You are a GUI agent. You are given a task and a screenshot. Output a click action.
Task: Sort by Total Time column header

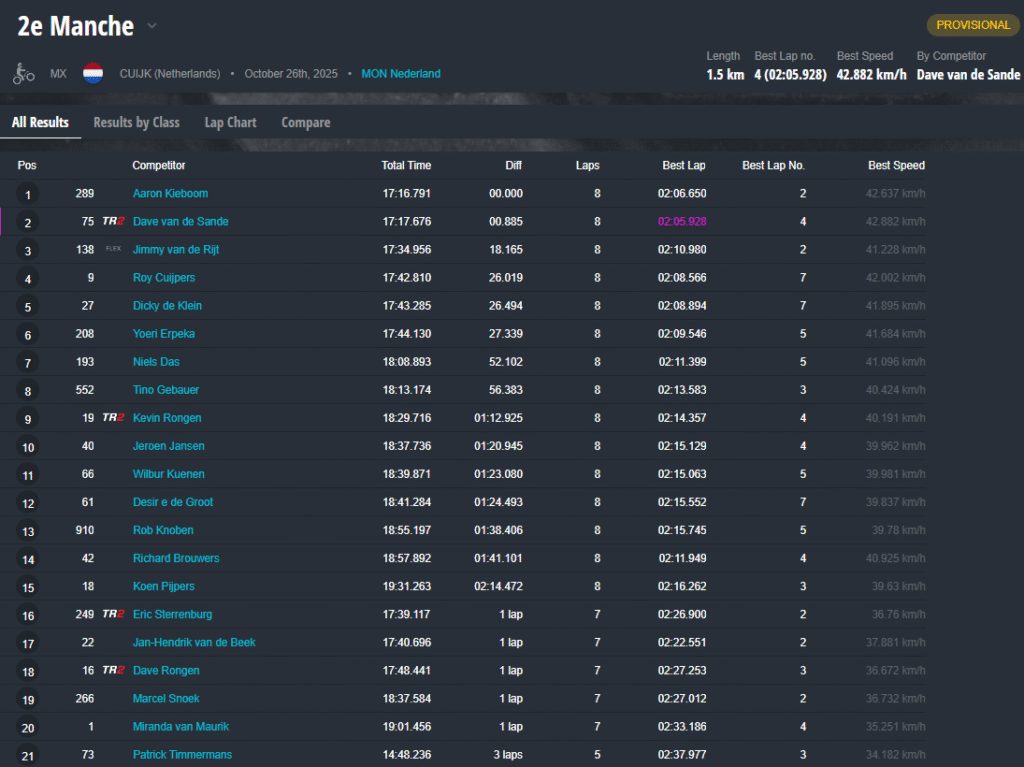[x=406, y=165]
